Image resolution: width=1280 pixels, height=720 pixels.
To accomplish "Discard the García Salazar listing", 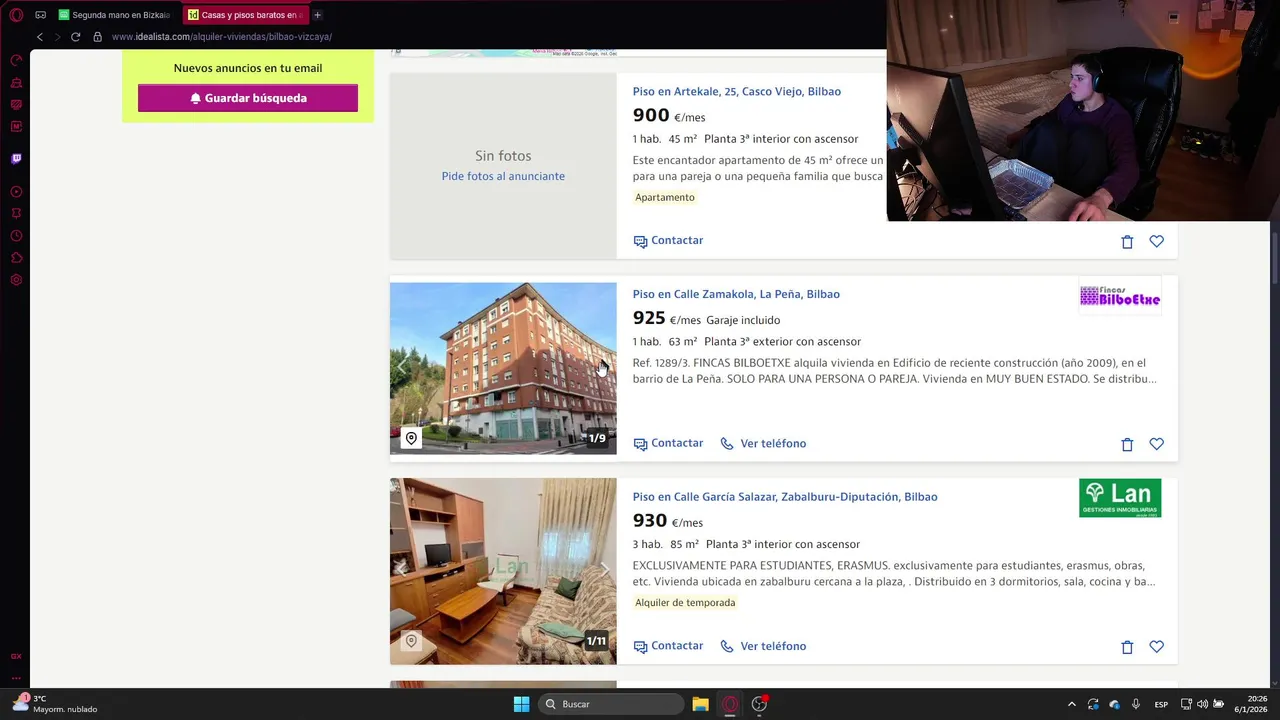I will click(1127, 647).
